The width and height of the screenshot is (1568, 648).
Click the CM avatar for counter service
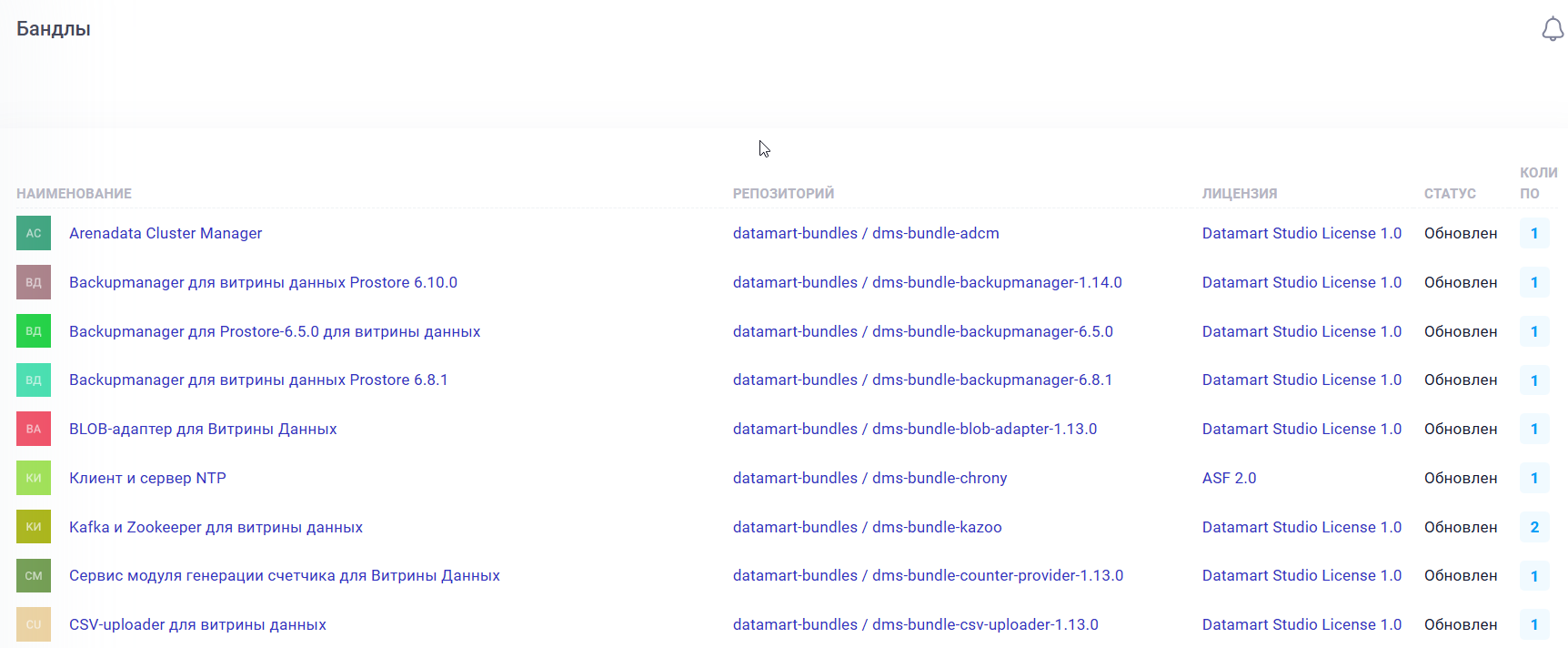pos(34,575)
